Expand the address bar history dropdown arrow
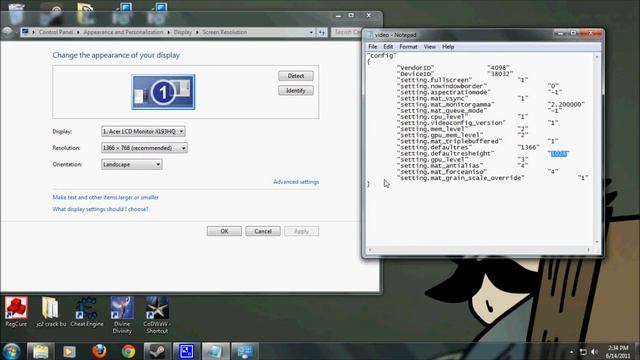 (x=311, y=32)
